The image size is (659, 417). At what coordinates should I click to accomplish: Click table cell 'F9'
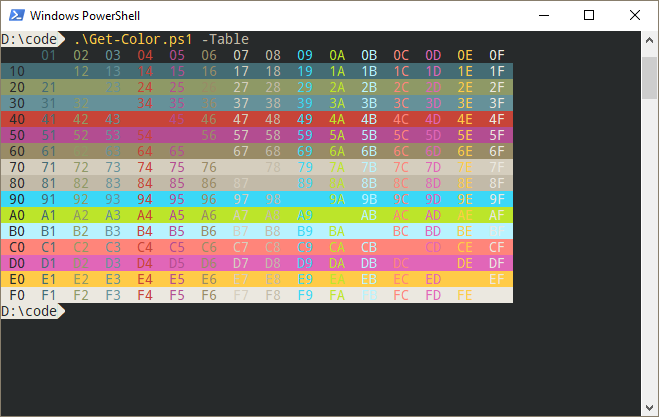point(305,295)
